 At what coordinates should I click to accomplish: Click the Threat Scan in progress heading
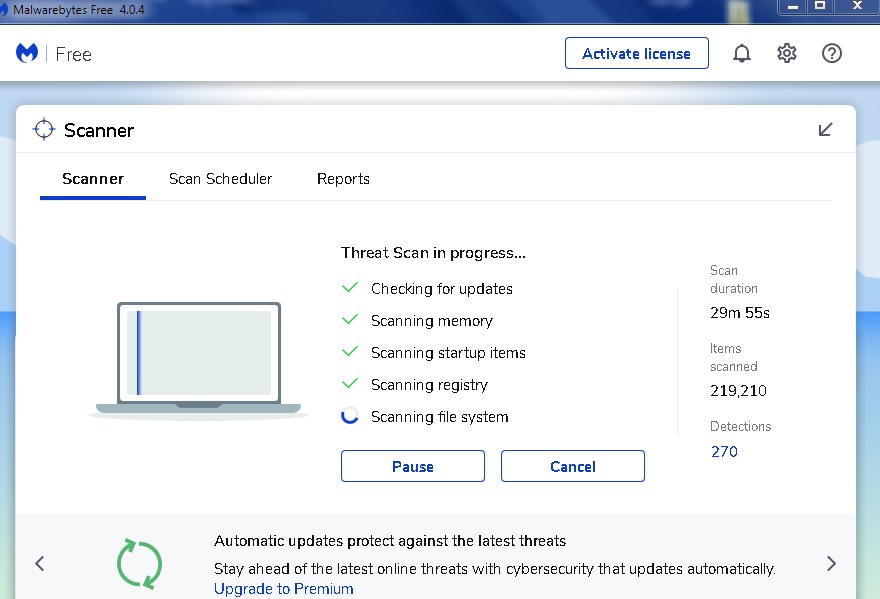[x=433, y=253]
